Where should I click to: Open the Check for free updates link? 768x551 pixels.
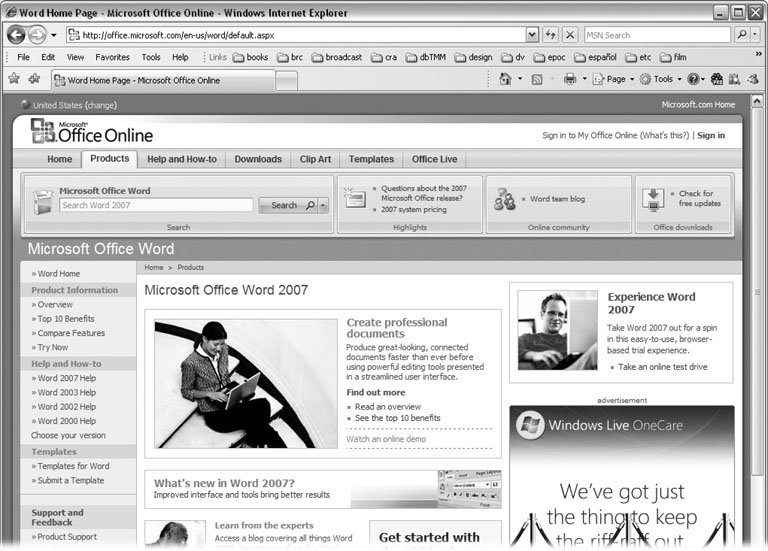[x=699, y=198]
